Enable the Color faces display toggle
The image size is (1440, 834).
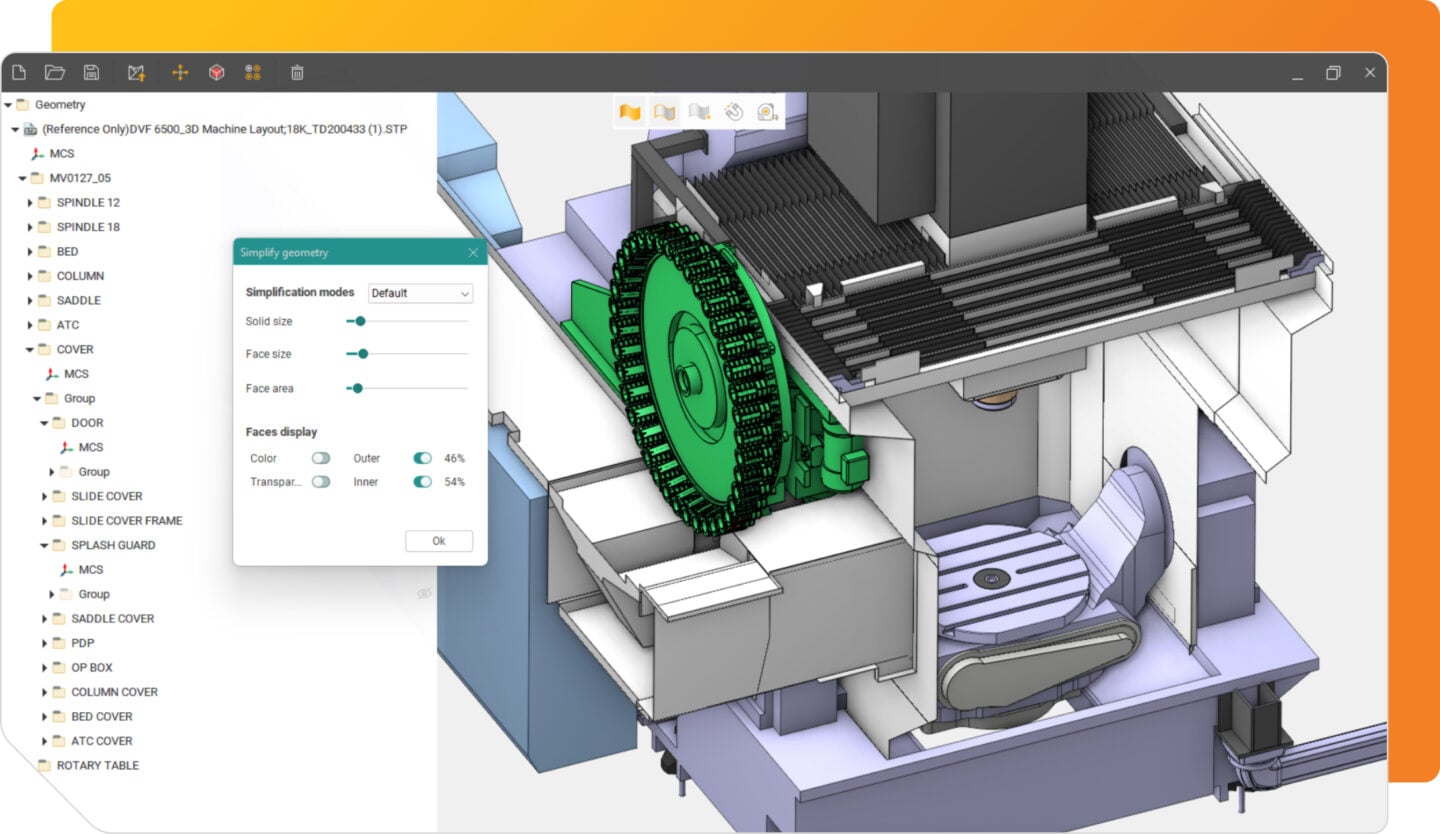(x=321, y=458)
